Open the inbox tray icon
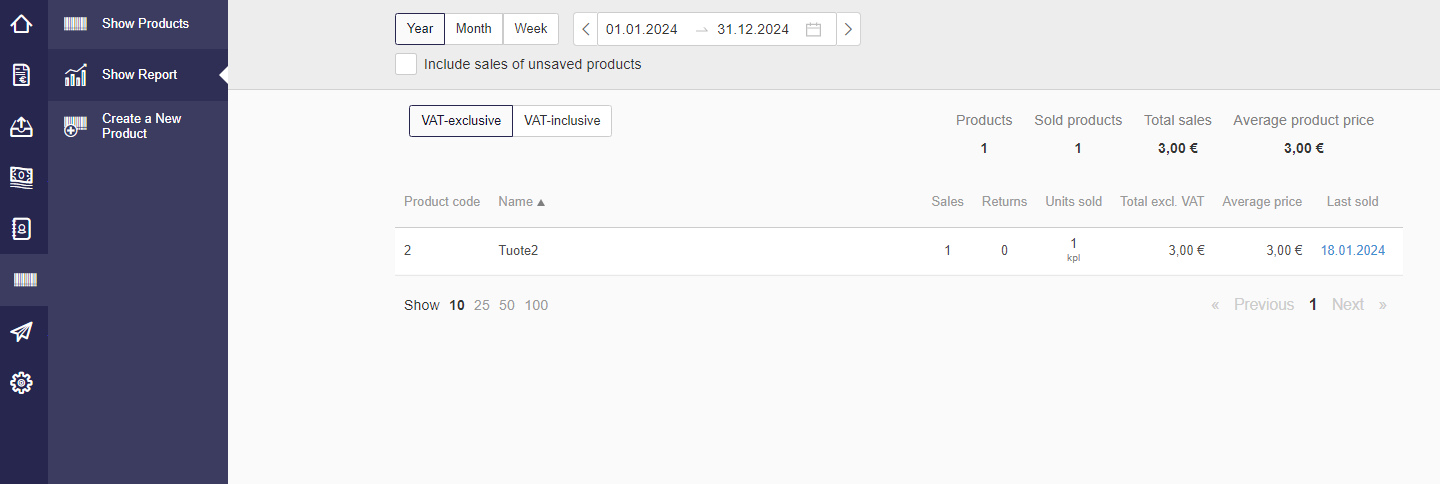This screenshot has height=484, width=1440. point(22,127)
